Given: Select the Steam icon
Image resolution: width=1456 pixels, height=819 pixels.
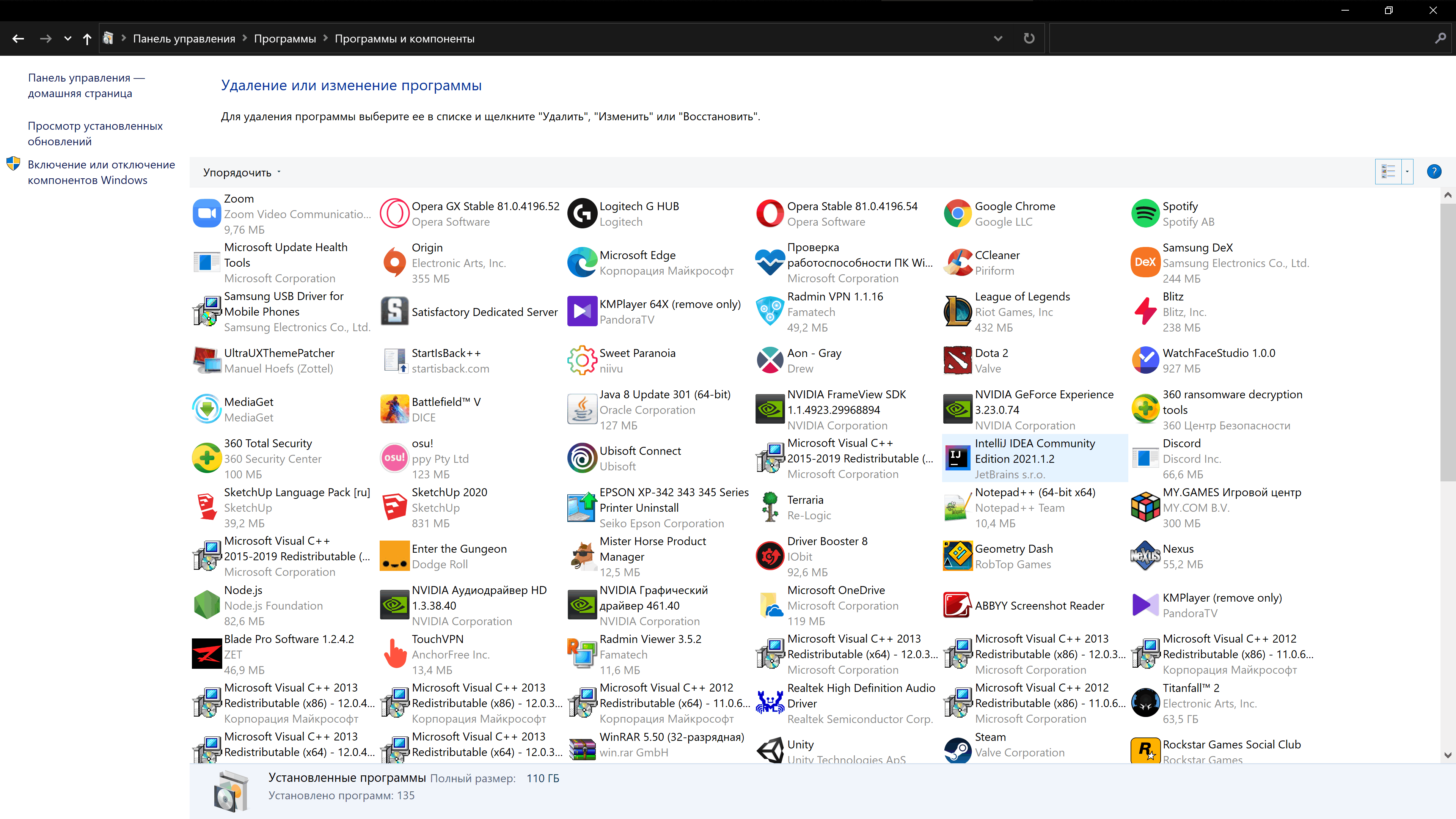Looking at the screenshot, I should point(958,751).
